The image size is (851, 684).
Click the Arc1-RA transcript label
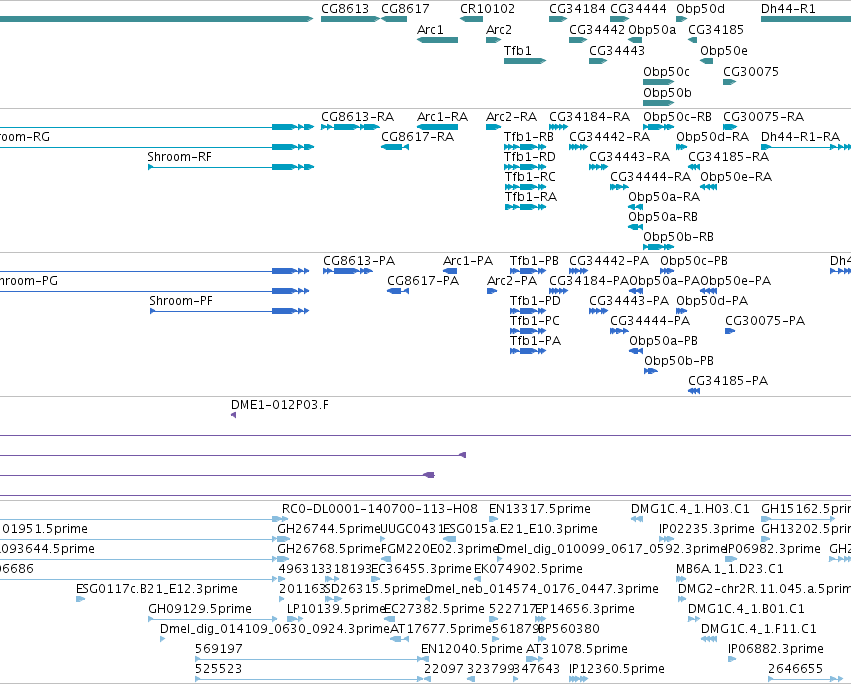[x=442, y=117]
